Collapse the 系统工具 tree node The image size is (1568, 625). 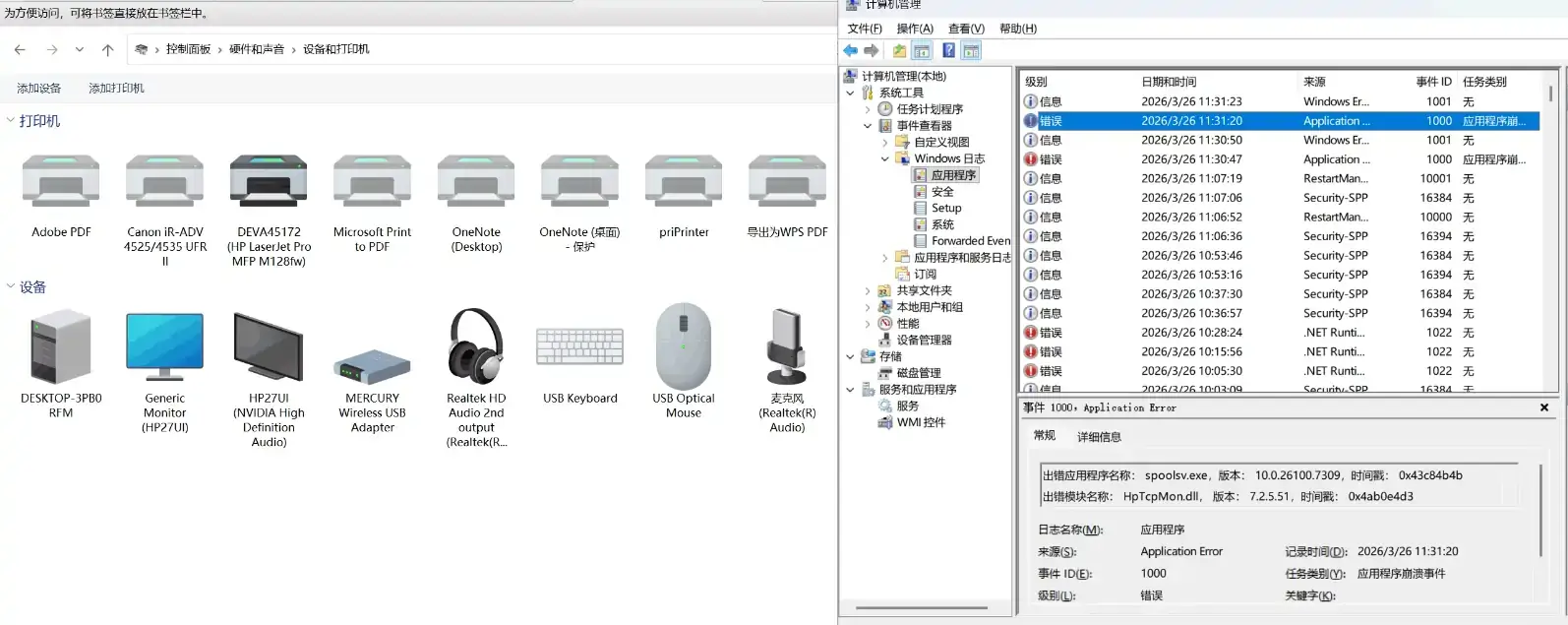coord(851,94)
